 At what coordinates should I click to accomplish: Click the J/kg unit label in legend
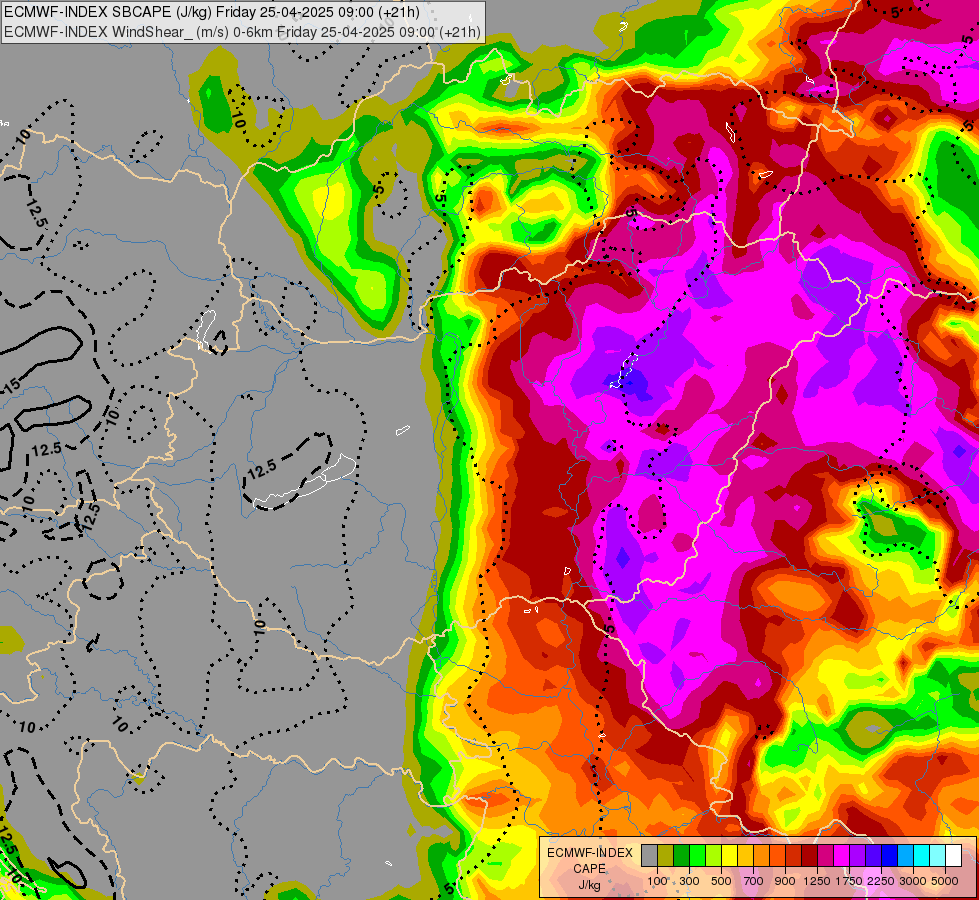(589, 885)
